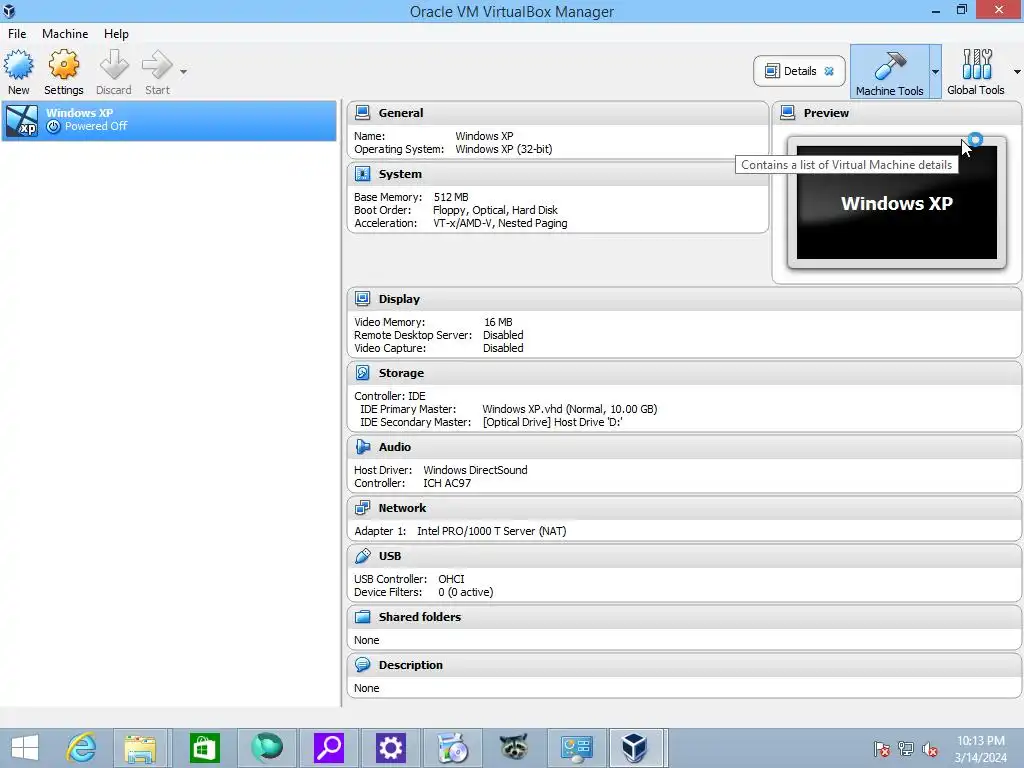This screenshot has width=1024, height=768.
Task: Open the Help menu
Action: tap(116, 33)
